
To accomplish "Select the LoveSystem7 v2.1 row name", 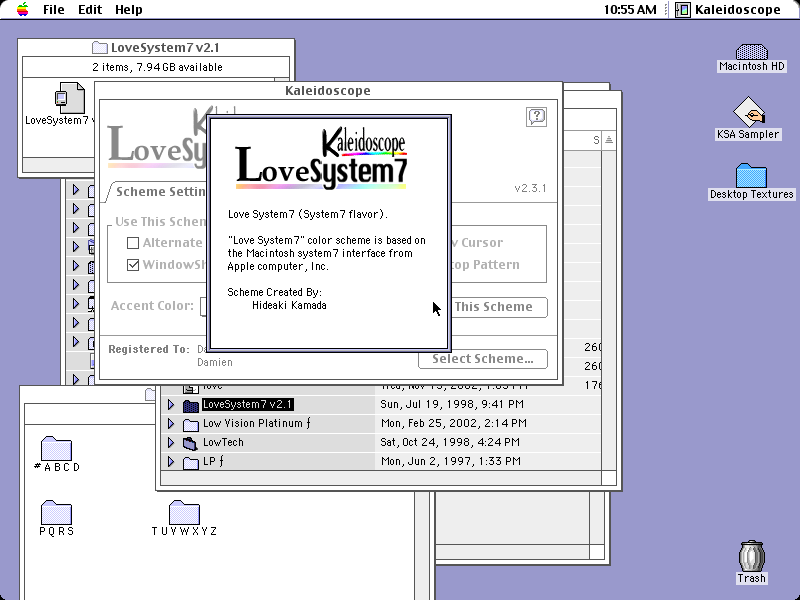I will 247,405.
